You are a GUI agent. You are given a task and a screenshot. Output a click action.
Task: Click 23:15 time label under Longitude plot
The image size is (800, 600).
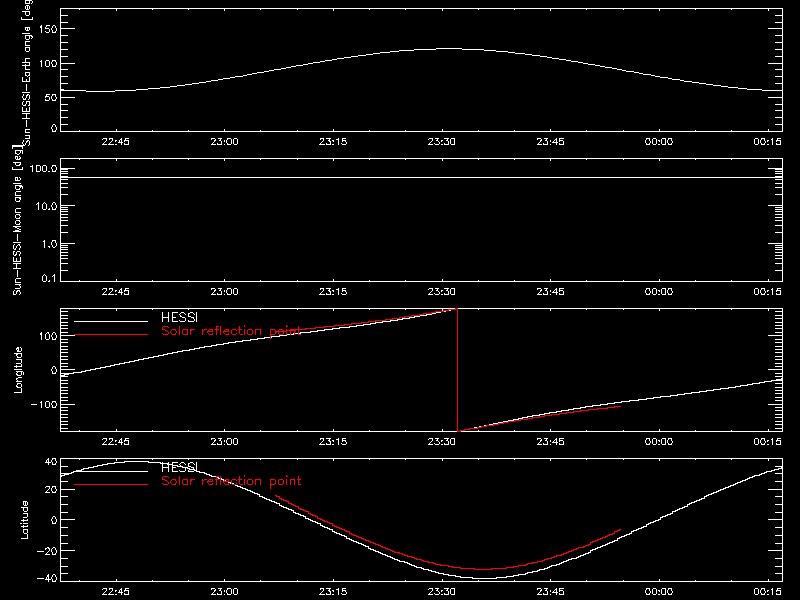click(333, 441)
